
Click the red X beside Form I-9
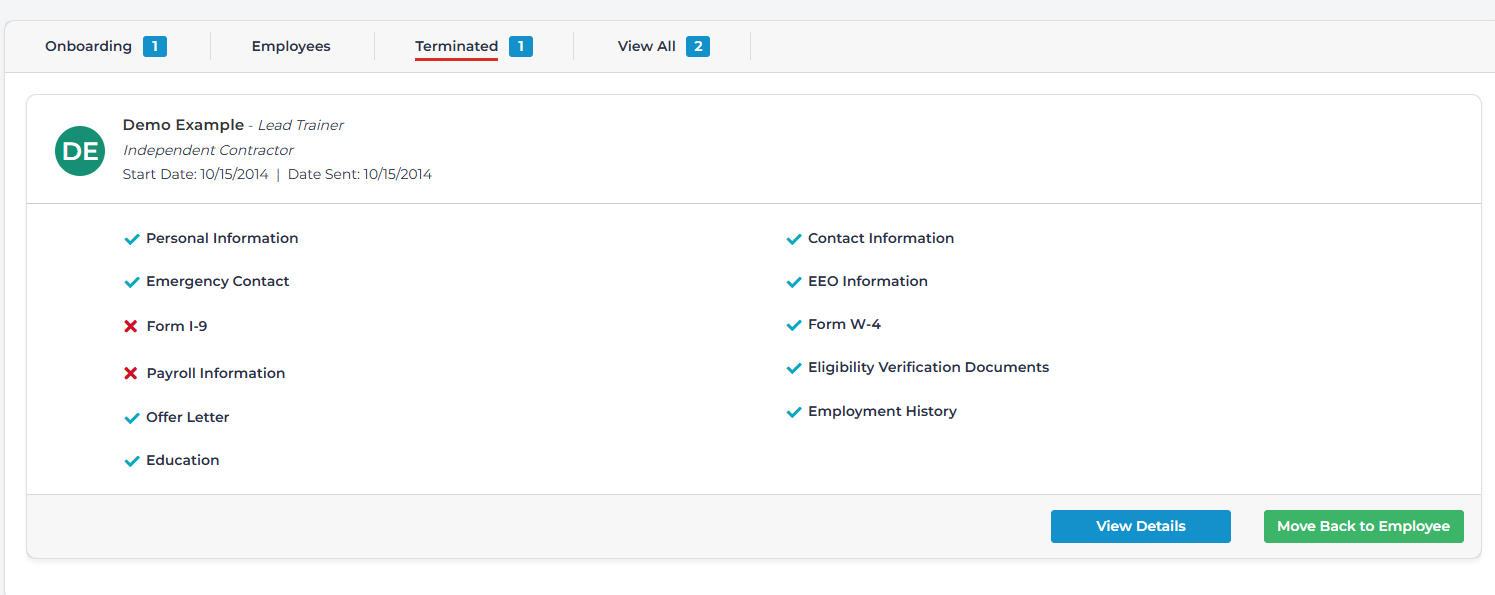[x=131, y=326]
